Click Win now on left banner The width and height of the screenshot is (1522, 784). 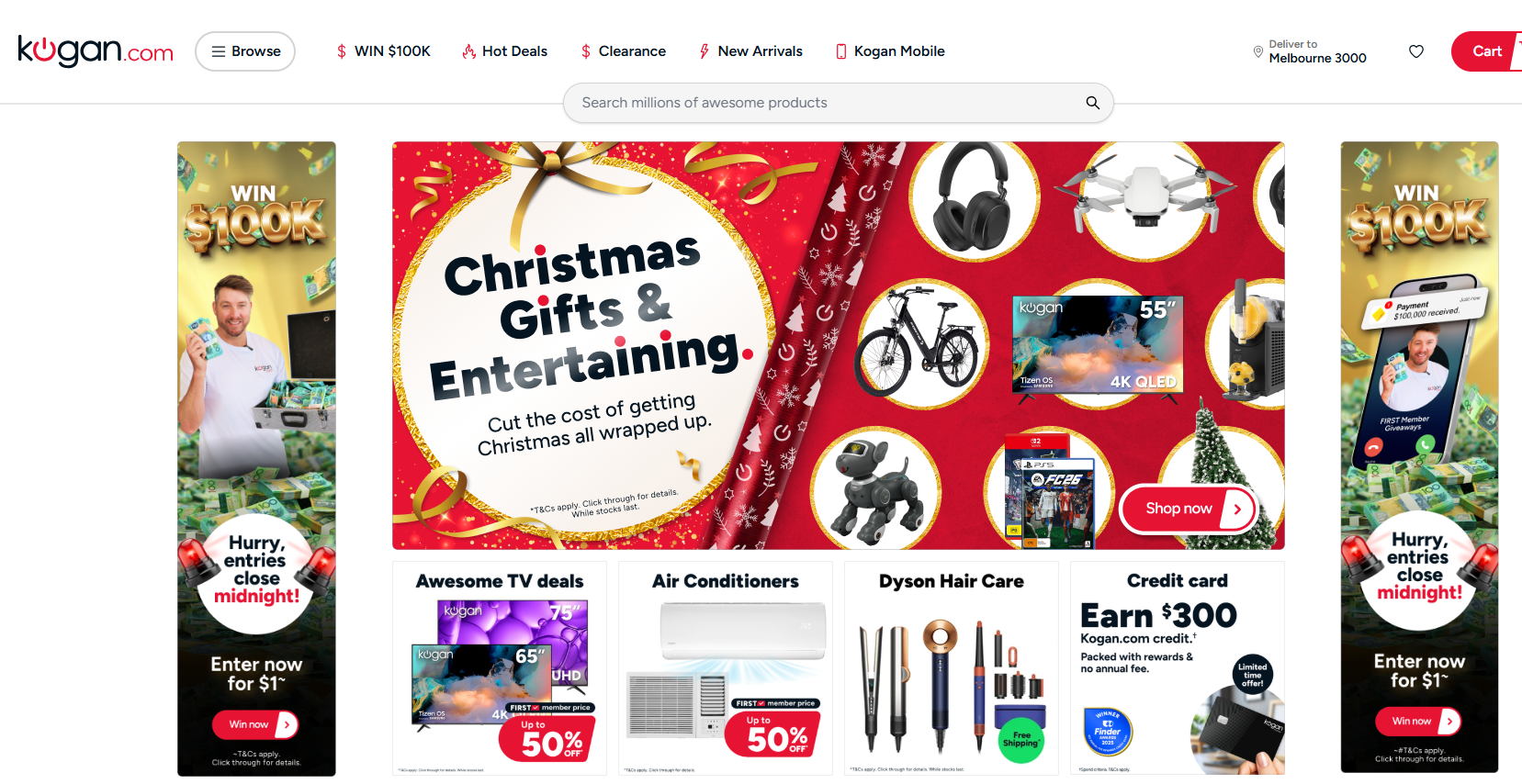255,724
